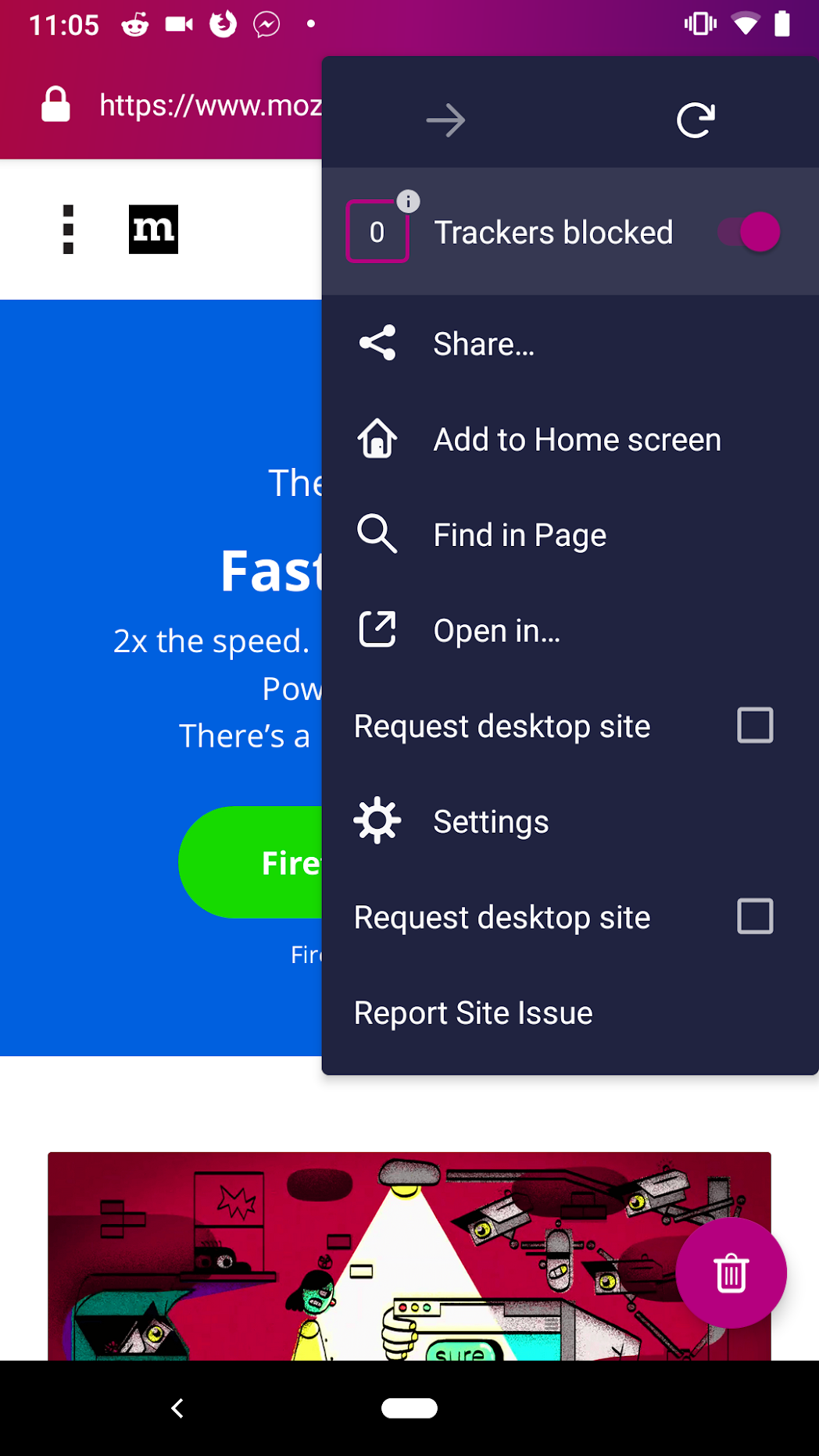Open Settings via the gear icon

pyautogui.click(x=377, y=821)
